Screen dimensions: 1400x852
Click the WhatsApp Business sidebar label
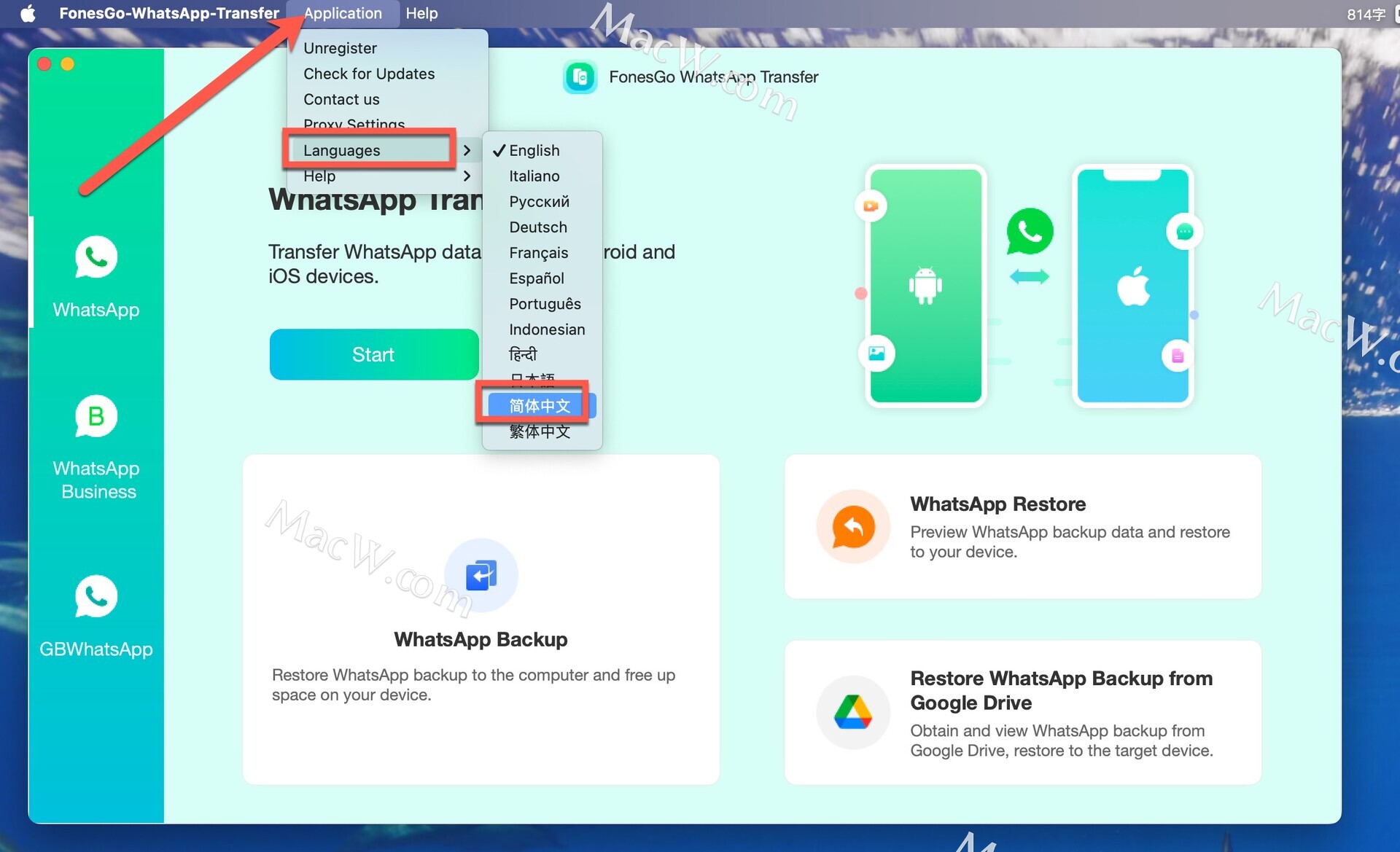pos(97,480)
